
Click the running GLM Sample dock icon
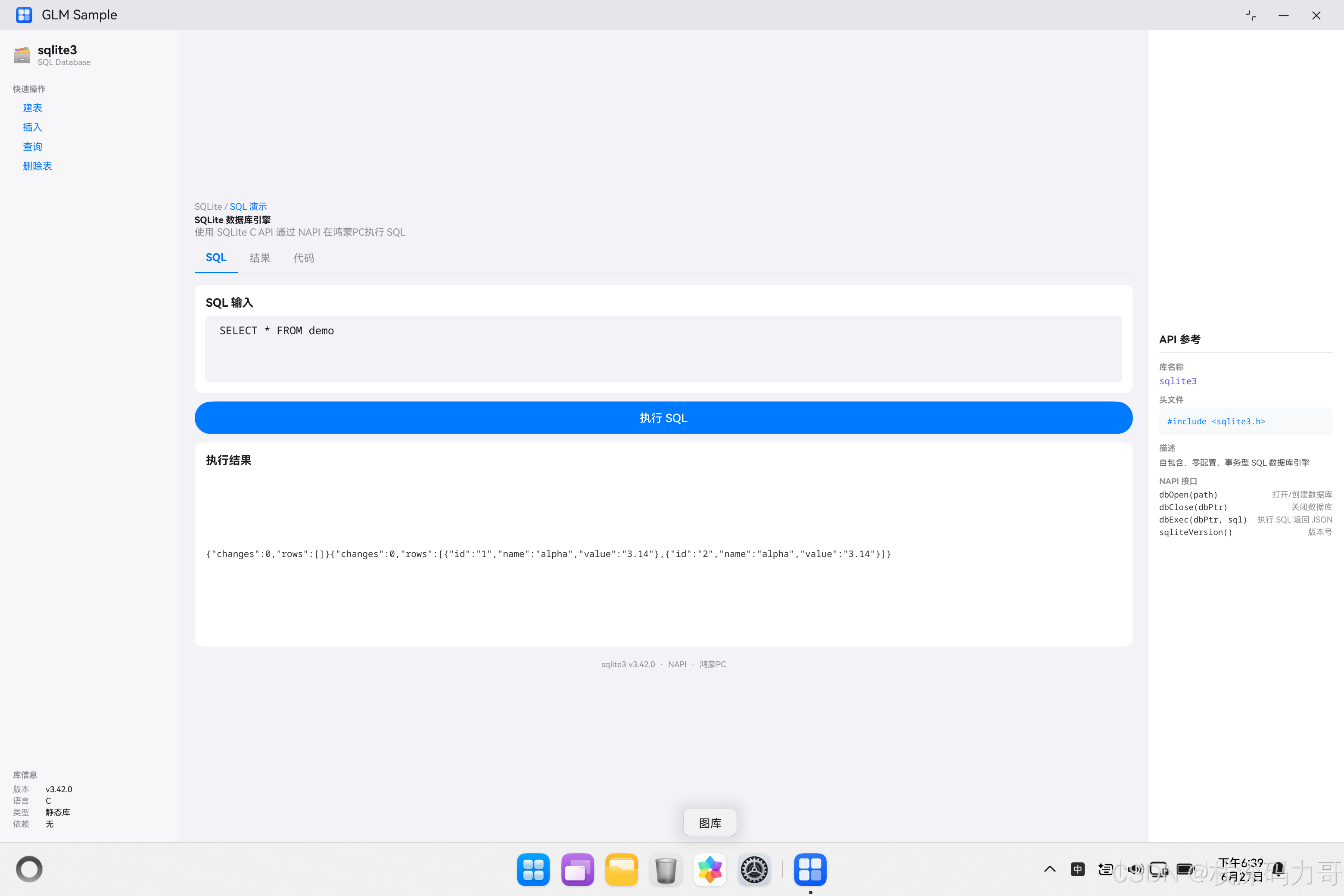coord(810,869)
